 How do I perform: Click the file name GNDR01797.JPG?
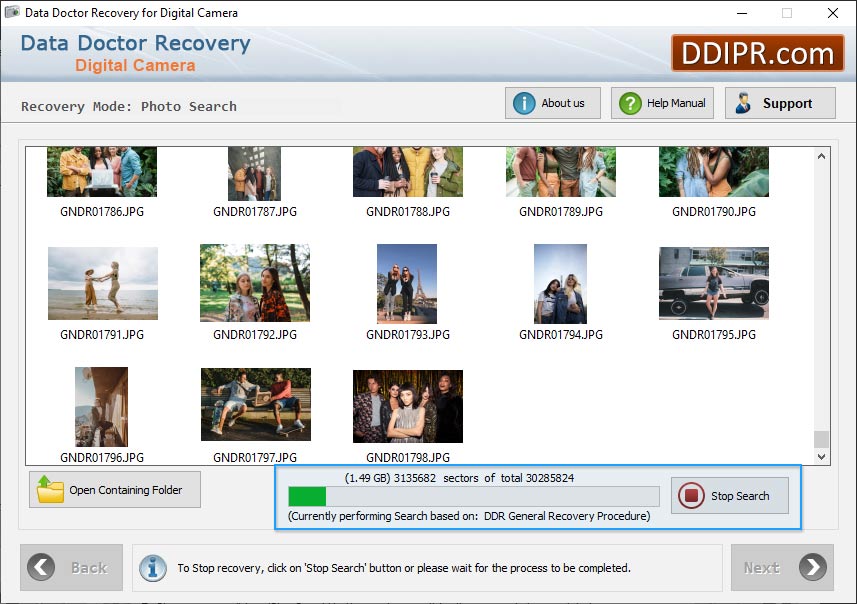point(255,458)
